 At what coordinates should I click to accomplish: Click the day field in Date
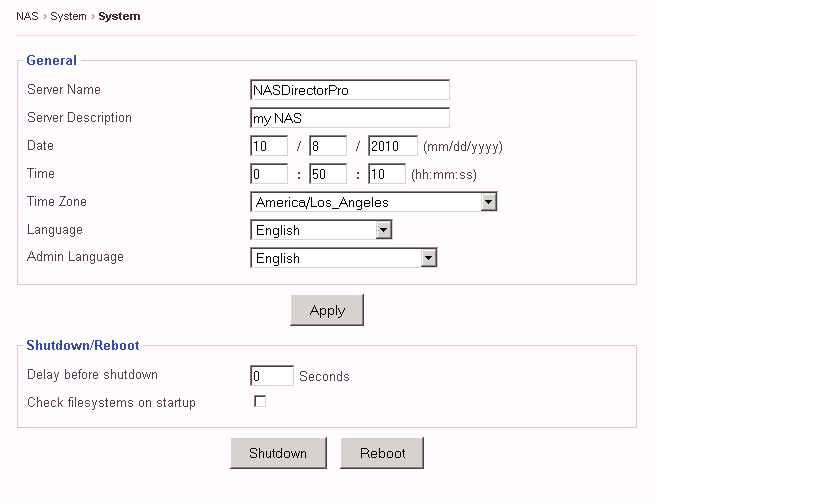328,146
